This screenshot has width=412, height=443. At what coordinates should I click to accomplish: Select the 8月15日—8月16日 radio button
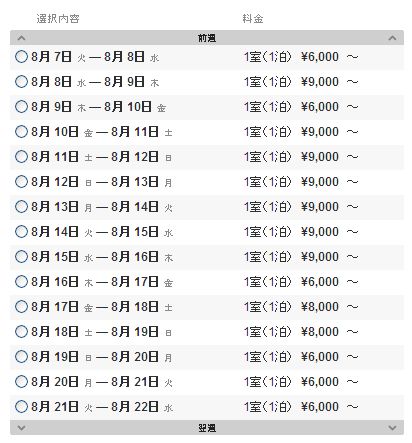[x=21, y=257]
